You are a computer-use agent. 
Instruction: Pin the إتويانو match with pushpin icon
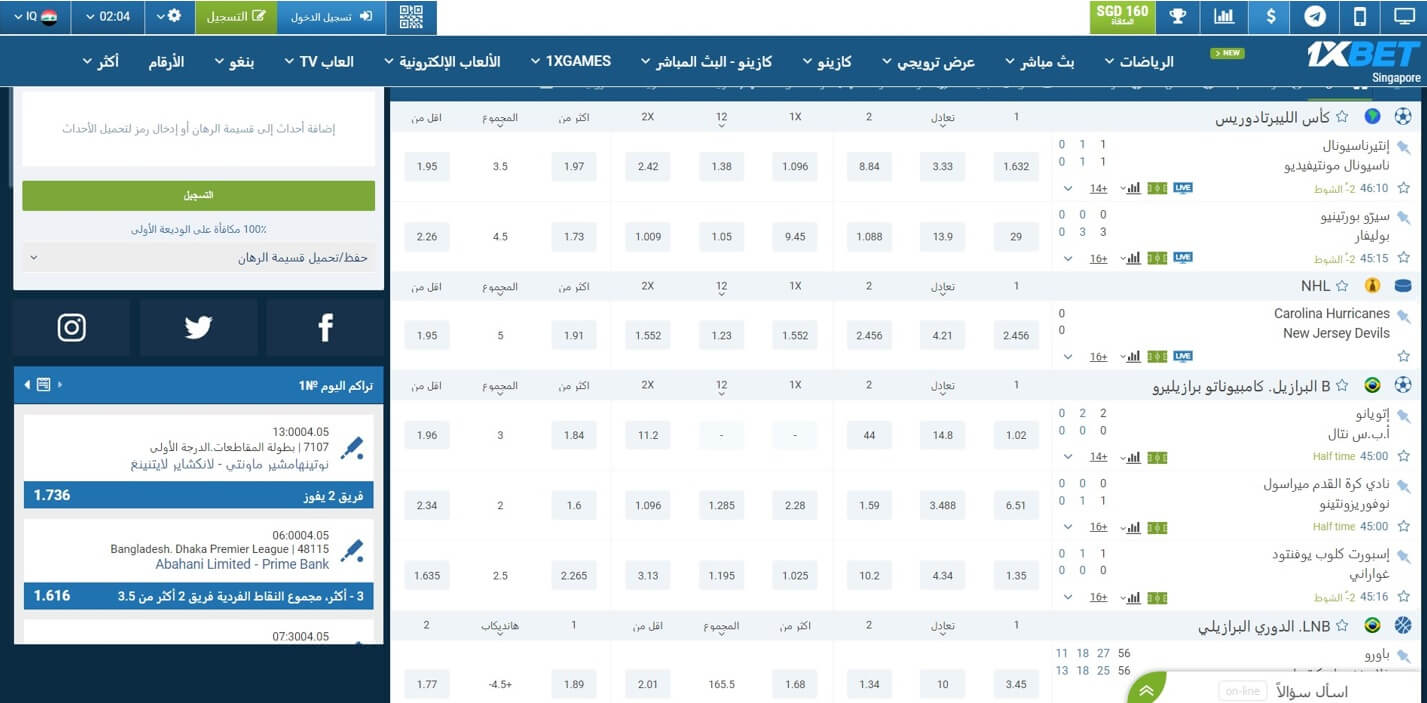coord(1403,416)
